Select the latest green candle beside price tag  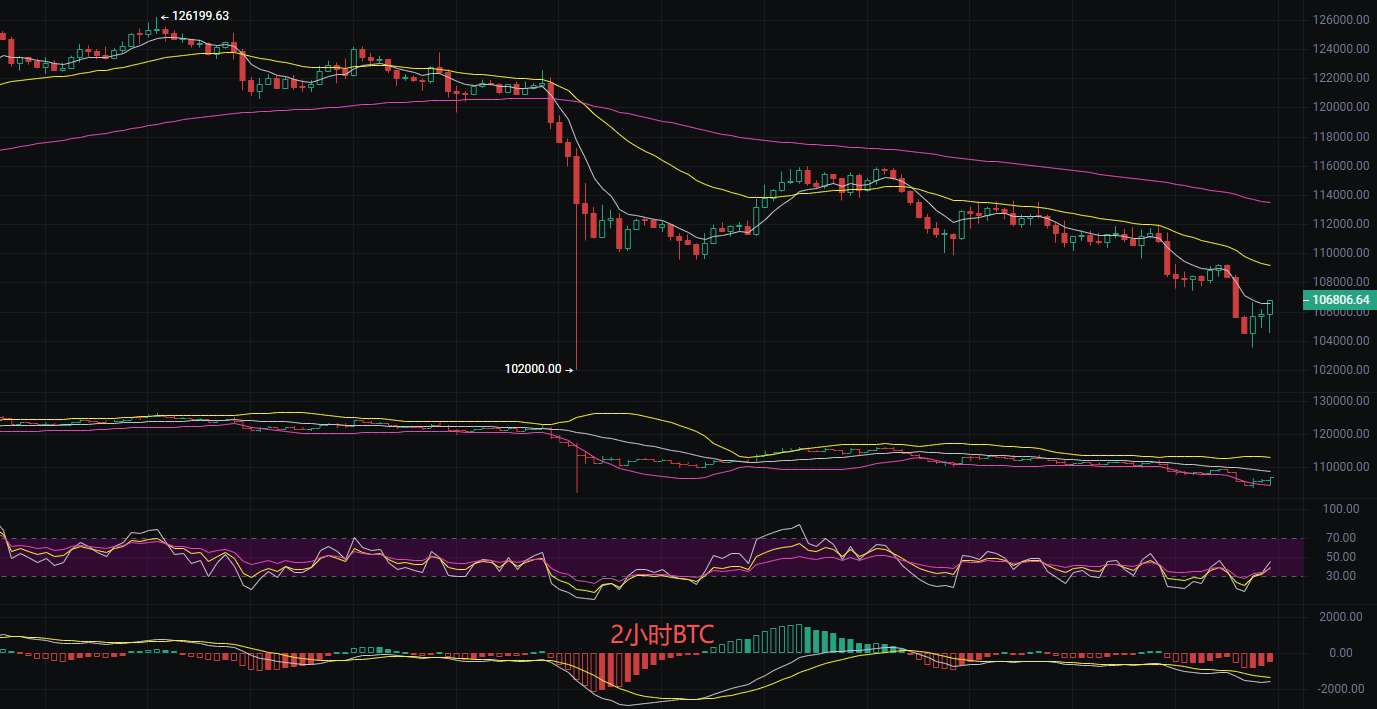point(1271,307)
